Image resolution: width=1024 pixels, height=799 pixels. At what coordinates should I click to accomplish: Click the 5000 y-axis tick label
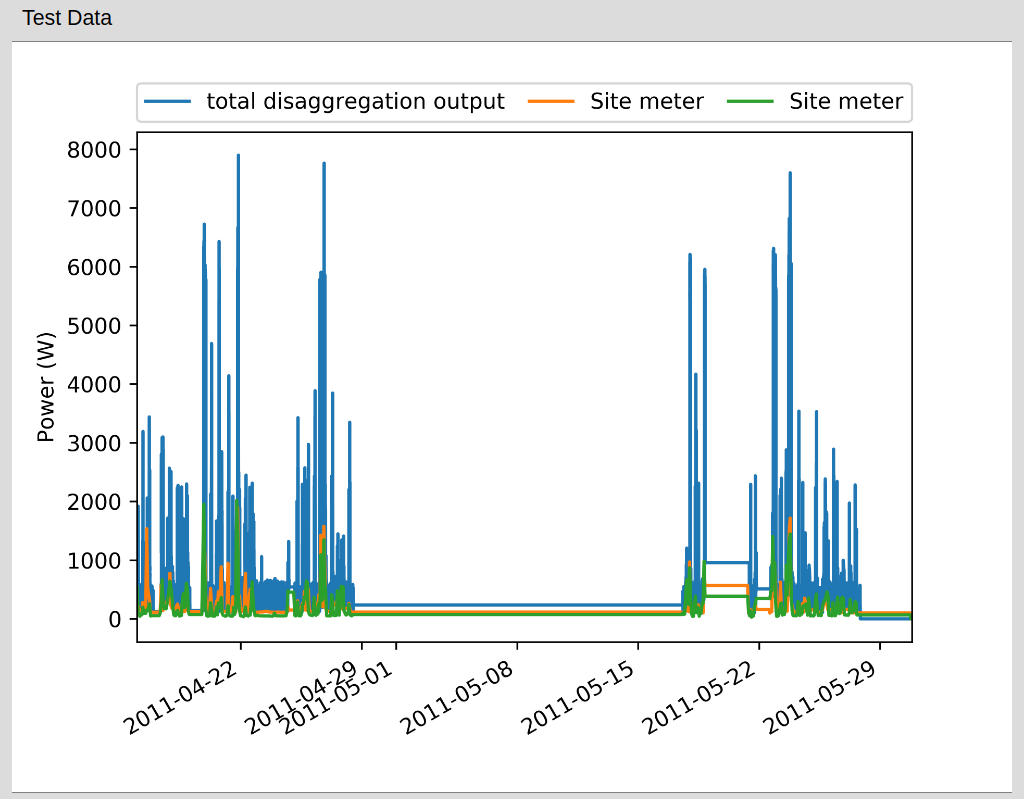(x=94, y=326)
